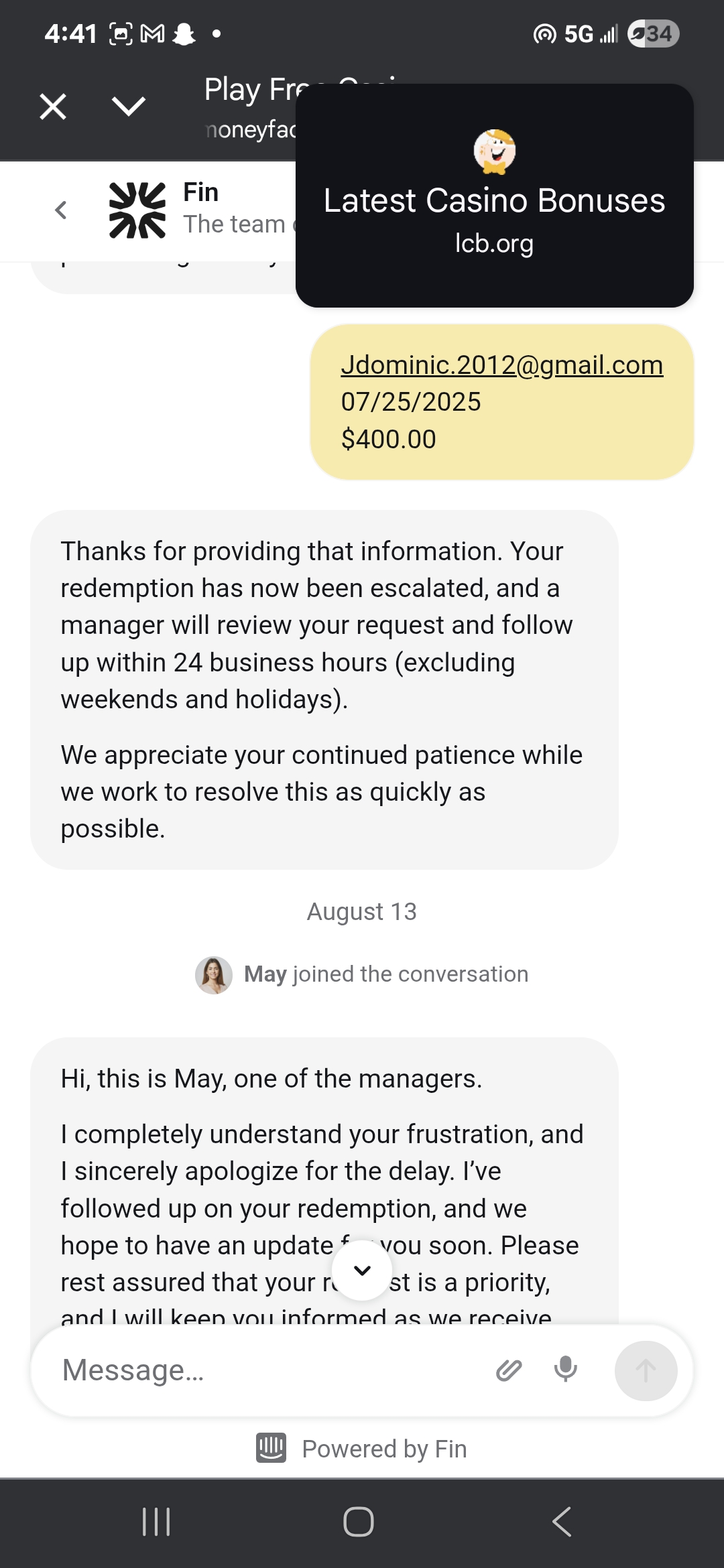
Task: Attach a file with paperclip icon
Action: coord(509,1370)
